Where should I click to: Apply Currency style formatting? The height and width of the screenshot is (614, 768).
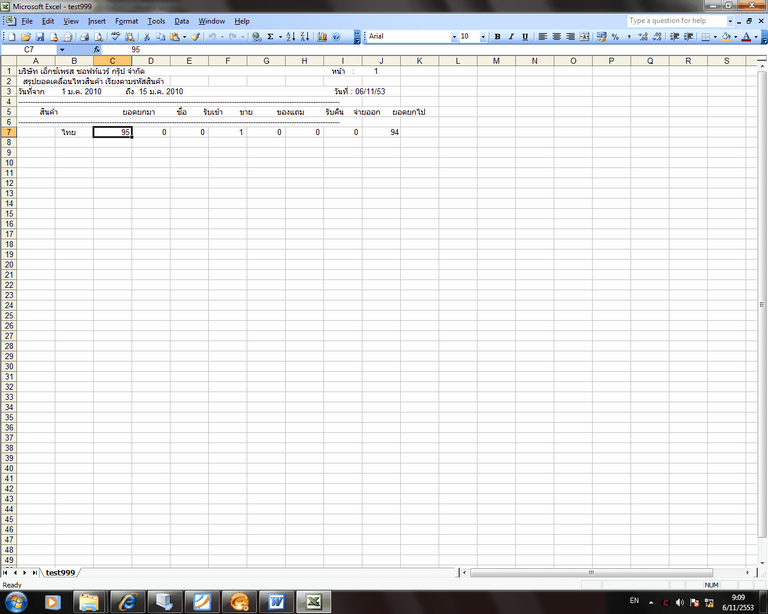coord(601,37)
